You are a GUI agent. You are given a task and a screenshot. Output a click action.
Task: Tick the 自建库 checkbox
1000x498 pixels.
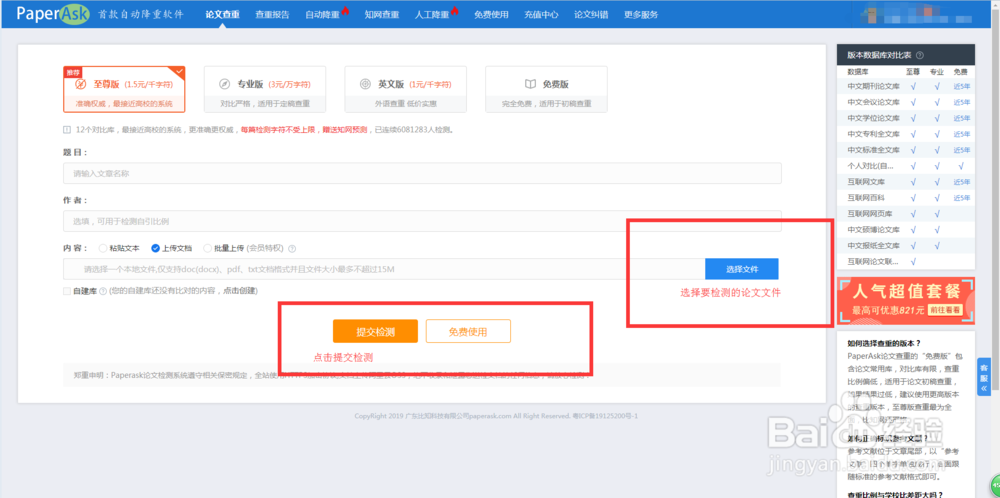point(67,291)
